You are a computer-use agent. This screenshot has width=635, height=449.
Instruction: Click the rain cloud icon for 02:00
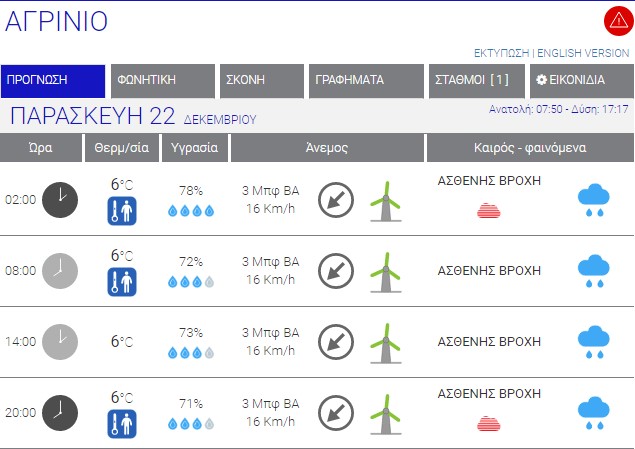(595, 199)
